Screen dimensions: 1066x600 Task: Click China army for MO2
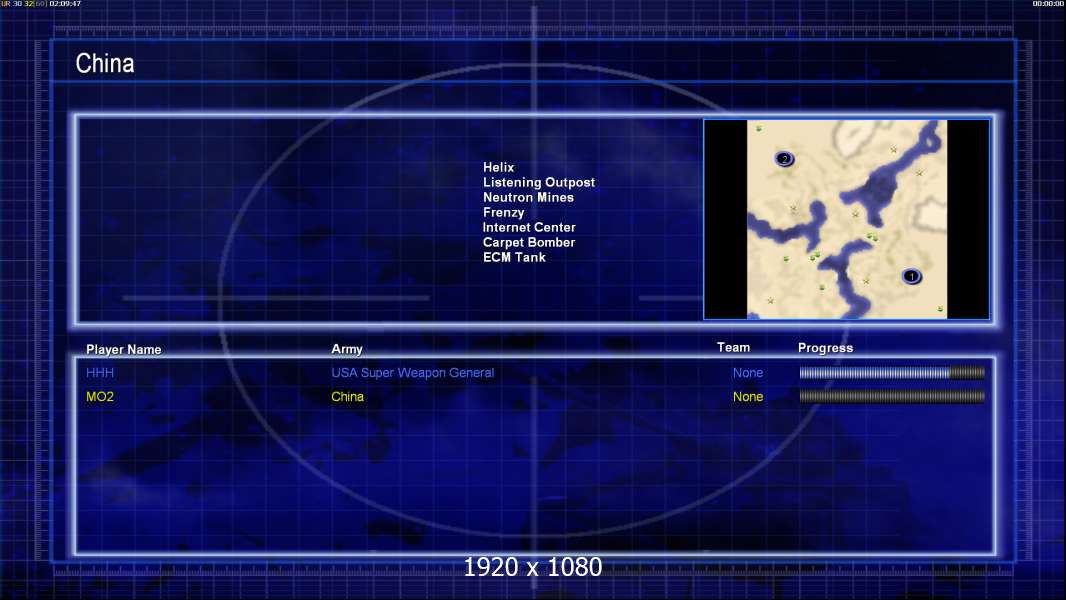(347, 396)
